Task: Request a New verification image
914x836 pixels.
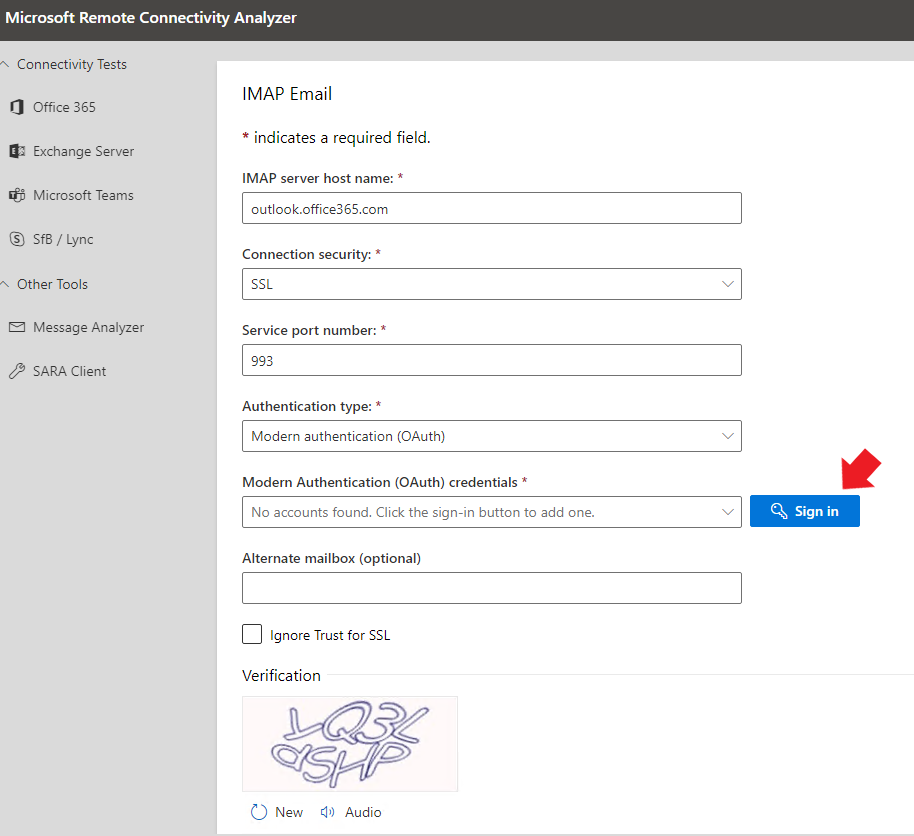Action: pos(277,812)
